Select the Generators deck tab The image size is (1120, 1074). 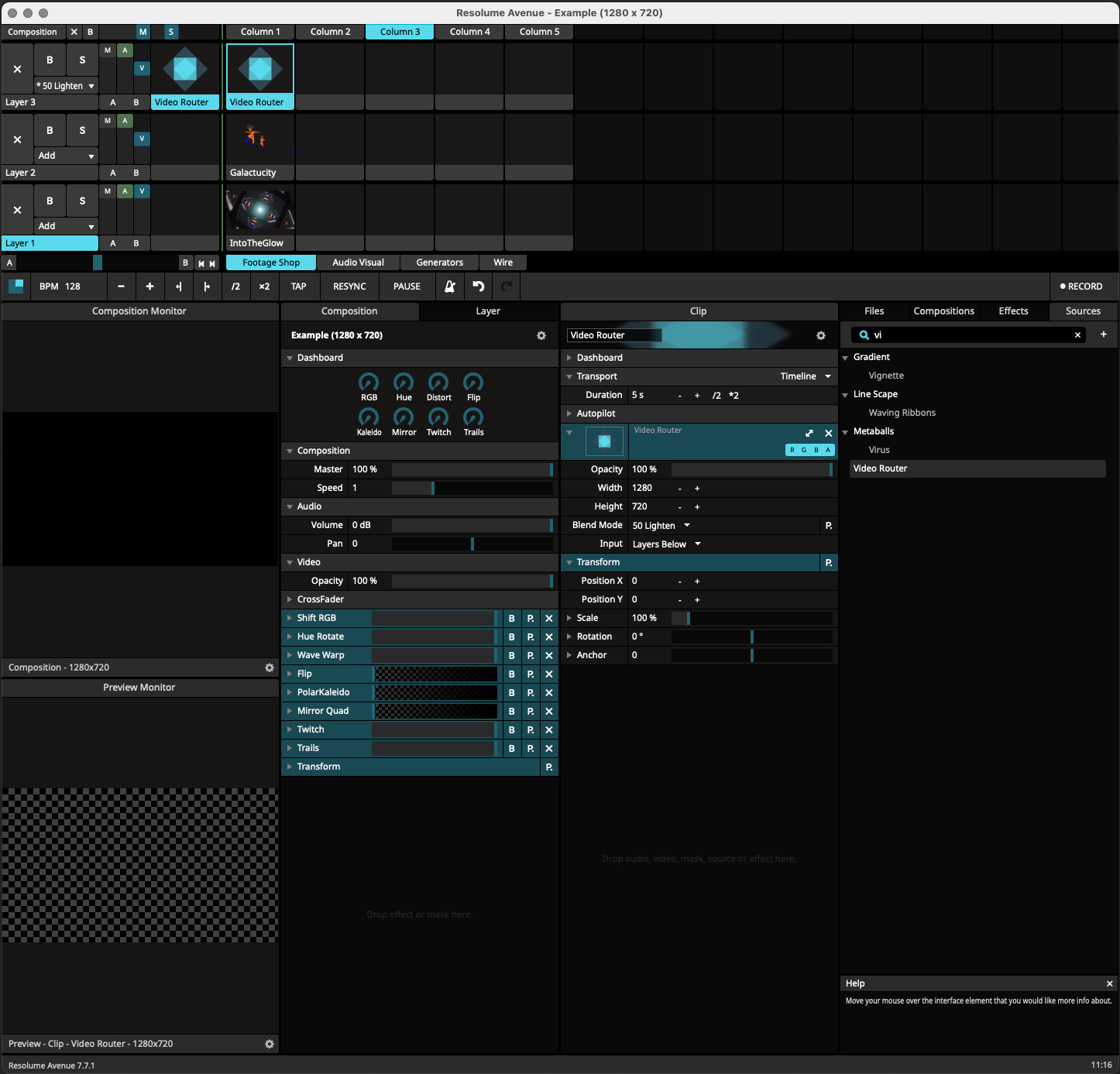pos(439,262)
